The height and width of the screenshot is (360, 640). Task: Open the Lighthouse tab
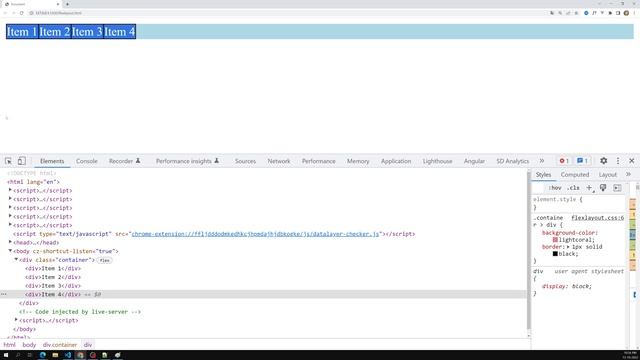437,161
